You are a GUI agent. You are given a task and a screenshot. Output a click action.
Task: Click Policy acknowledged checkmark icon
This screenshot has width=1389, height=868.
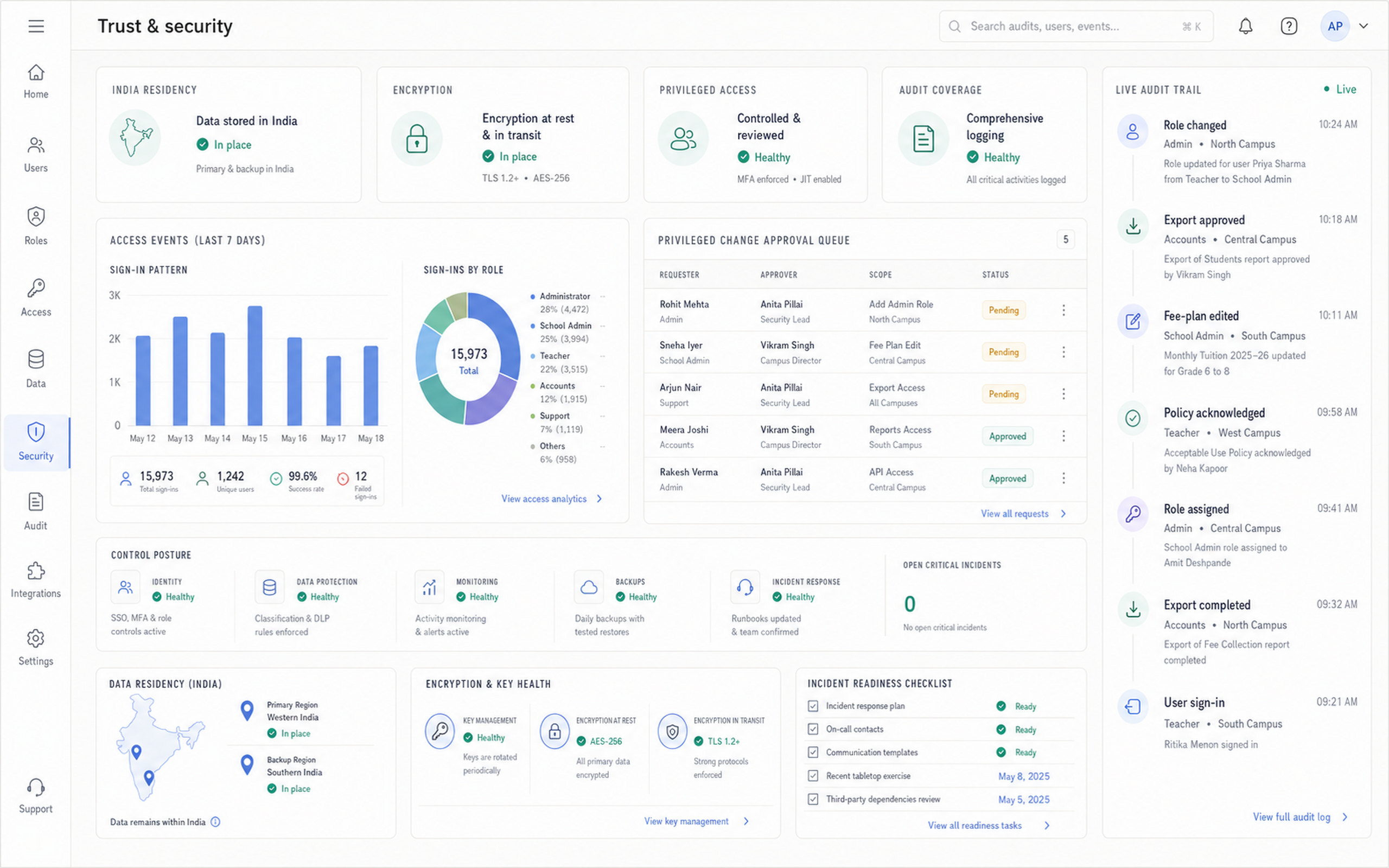click(x=1132, y=418)
